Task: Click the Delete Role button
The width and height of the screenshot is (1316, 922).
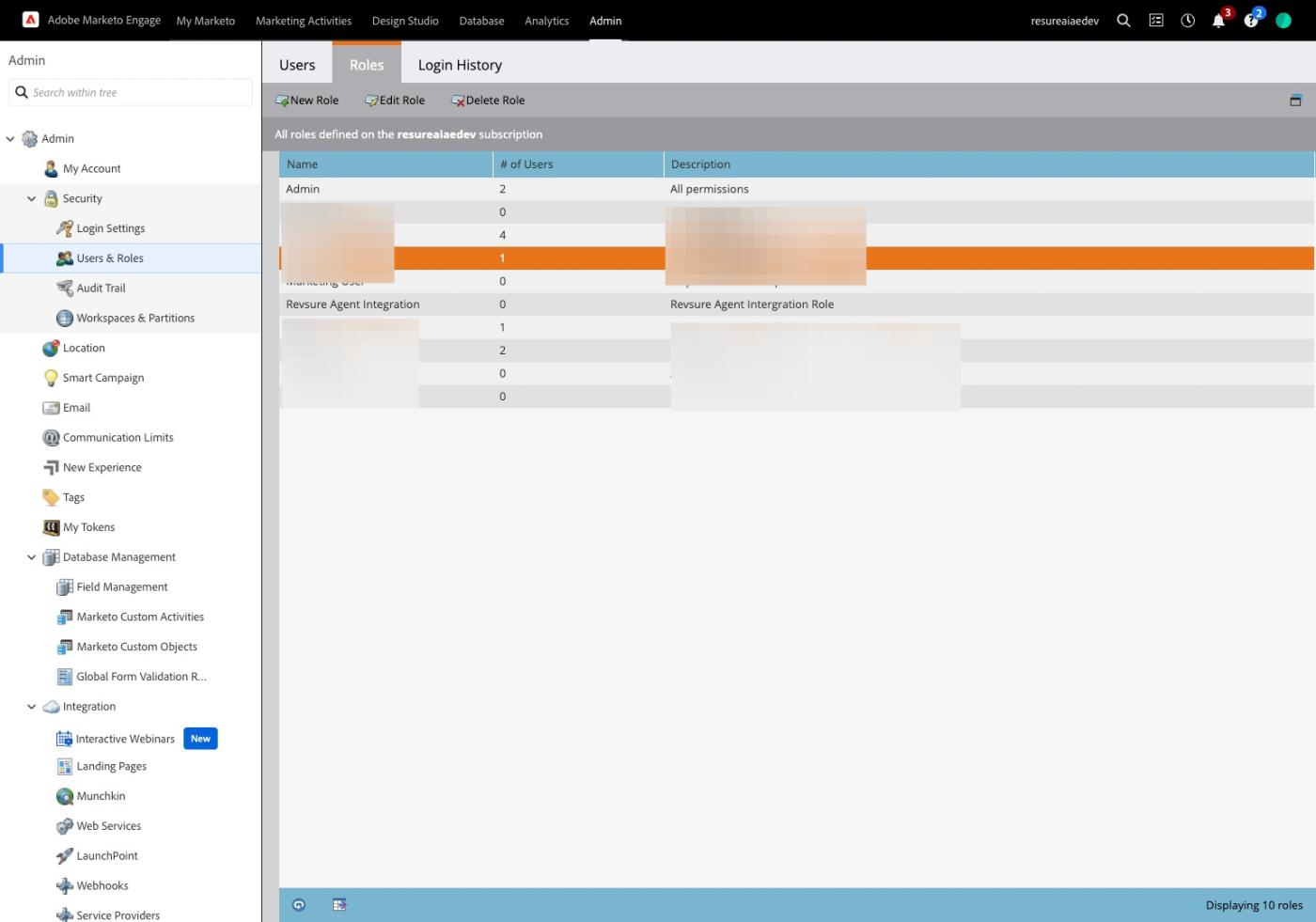Action: pyautogui.click(x=488, y=101)
